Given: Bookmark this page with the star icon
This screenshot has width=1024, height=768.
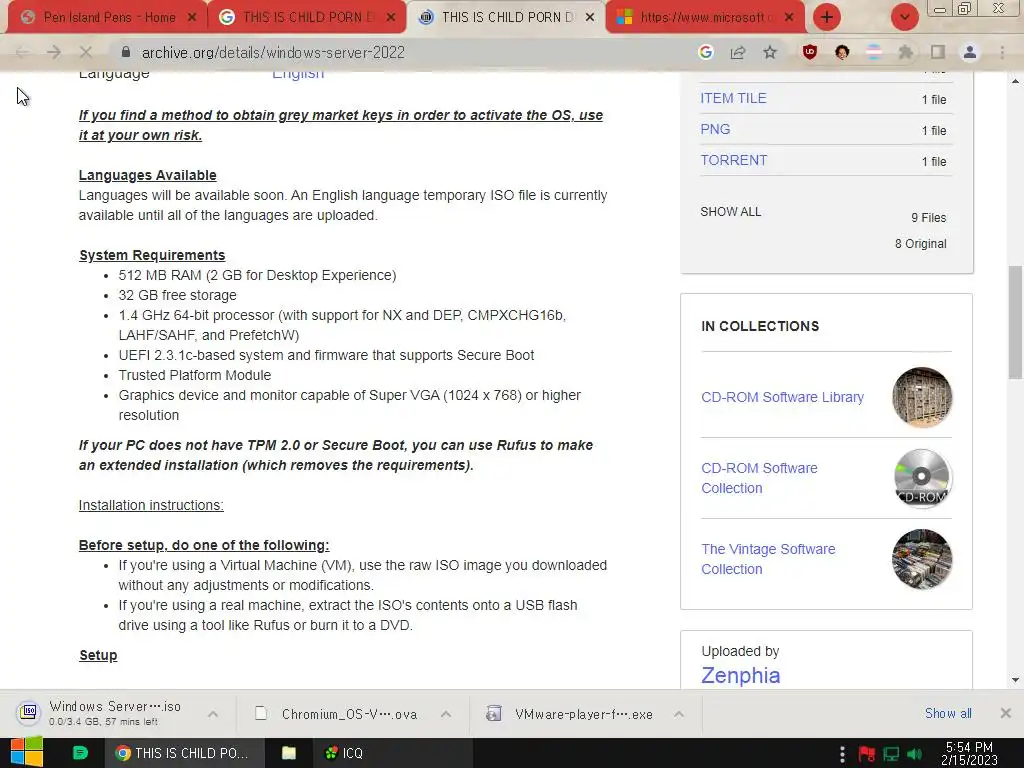Looking at the screenshot, I should pyautogui.click(x=770, y=52).
